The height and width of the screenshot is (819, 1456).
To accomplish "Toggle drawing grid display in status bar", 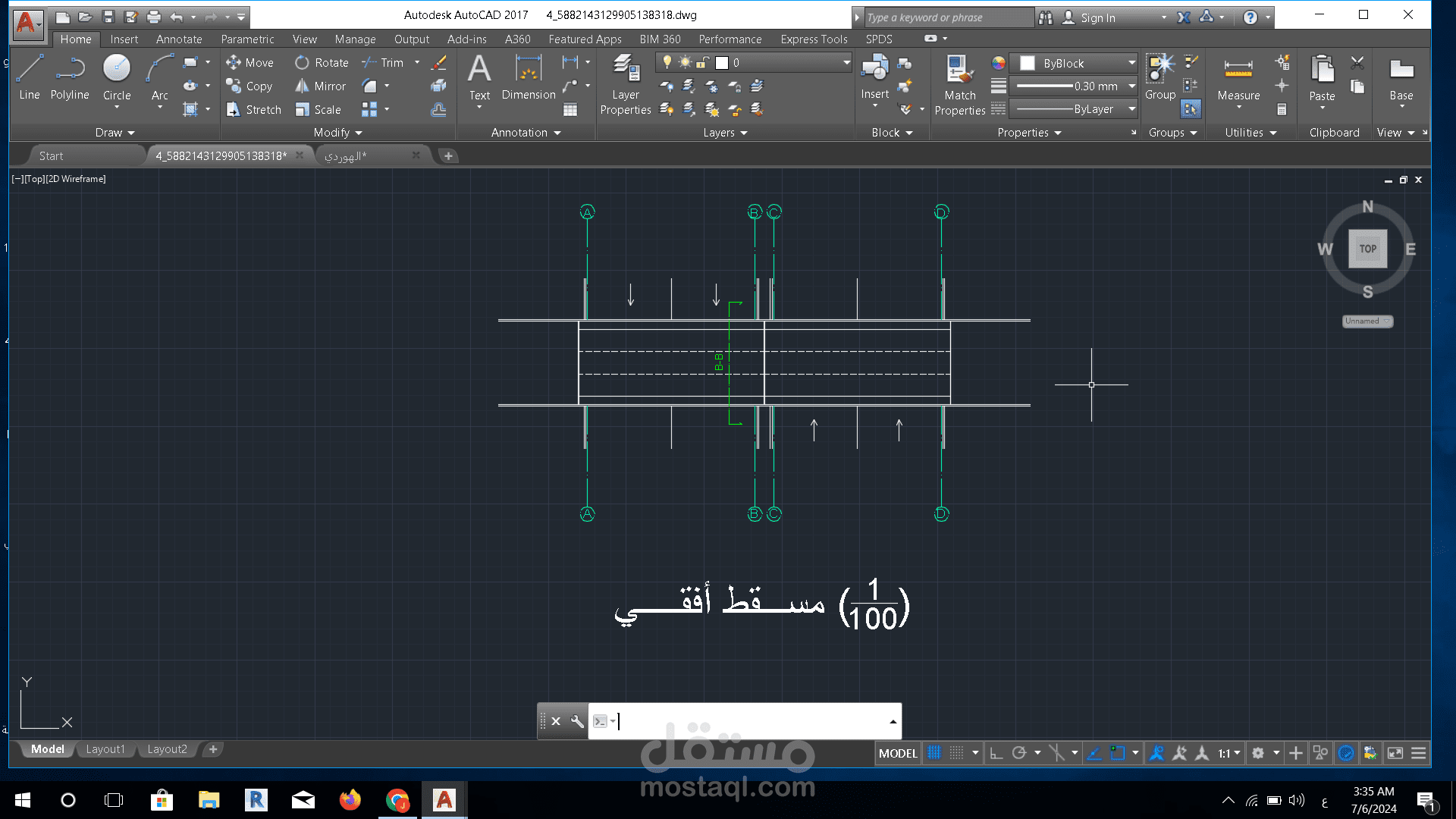I will (934, 753).
